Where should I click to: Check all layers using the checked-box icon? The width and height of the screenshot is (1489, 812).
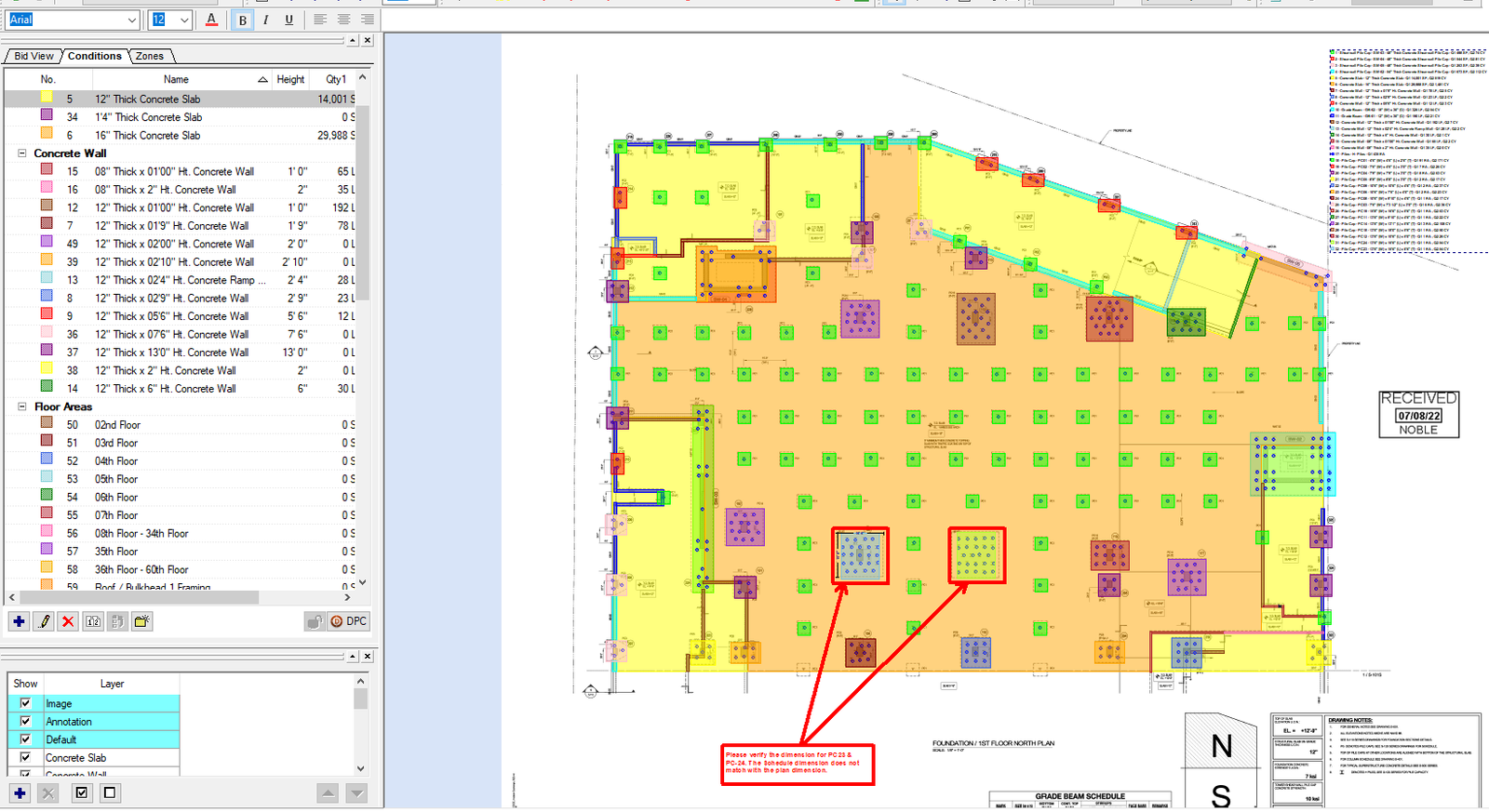[x=82, y=792]
